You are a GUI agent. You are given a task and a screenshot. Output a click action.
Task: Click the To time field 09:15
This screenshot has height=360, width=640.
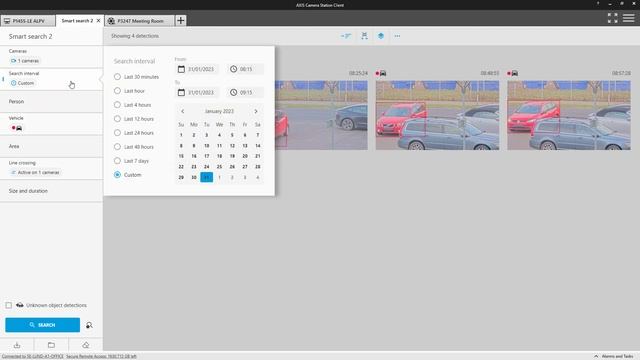(x=245, y=92)
